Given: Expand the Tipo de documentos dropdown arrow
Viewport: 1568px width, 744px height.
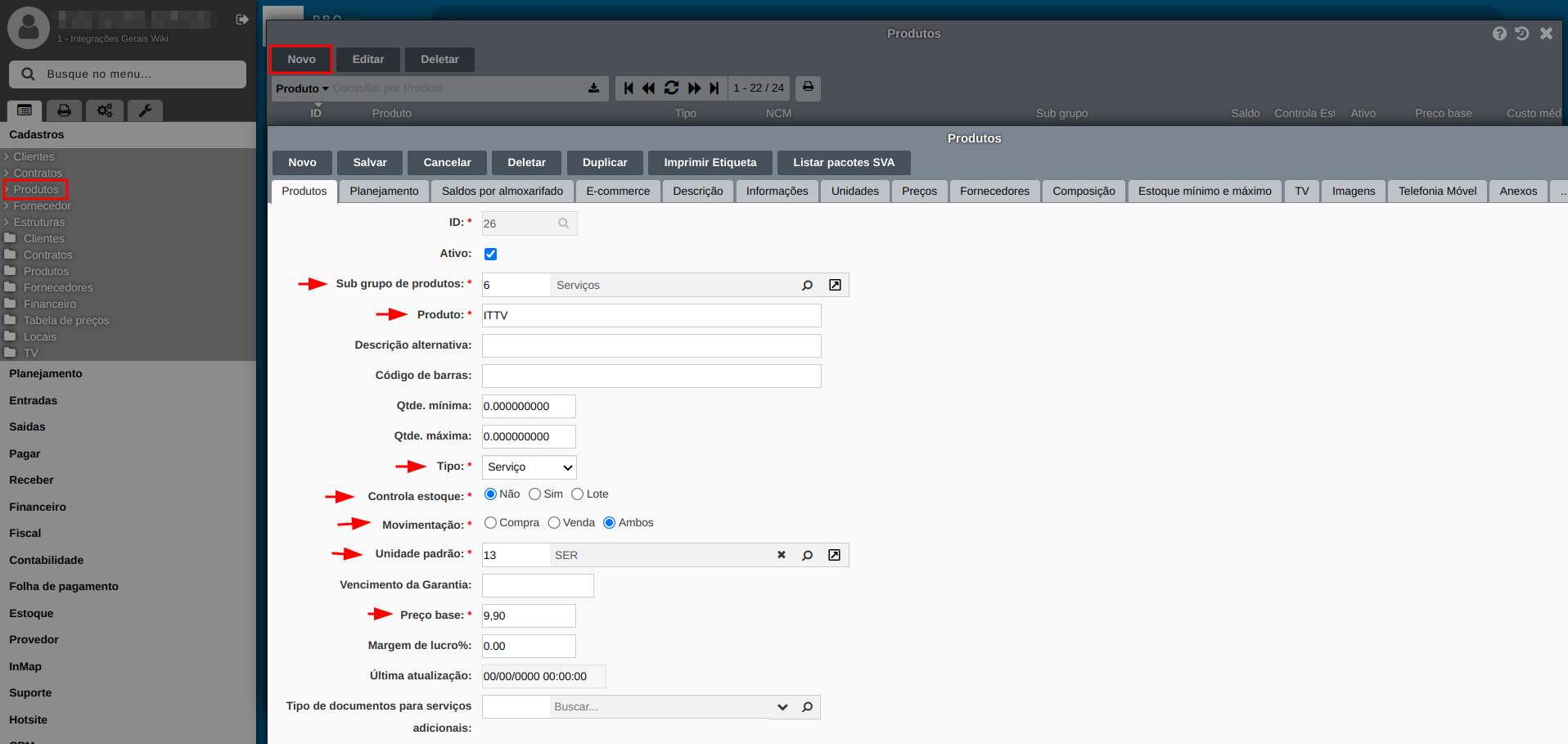Looking at the screenshot, I should (782, 707).
